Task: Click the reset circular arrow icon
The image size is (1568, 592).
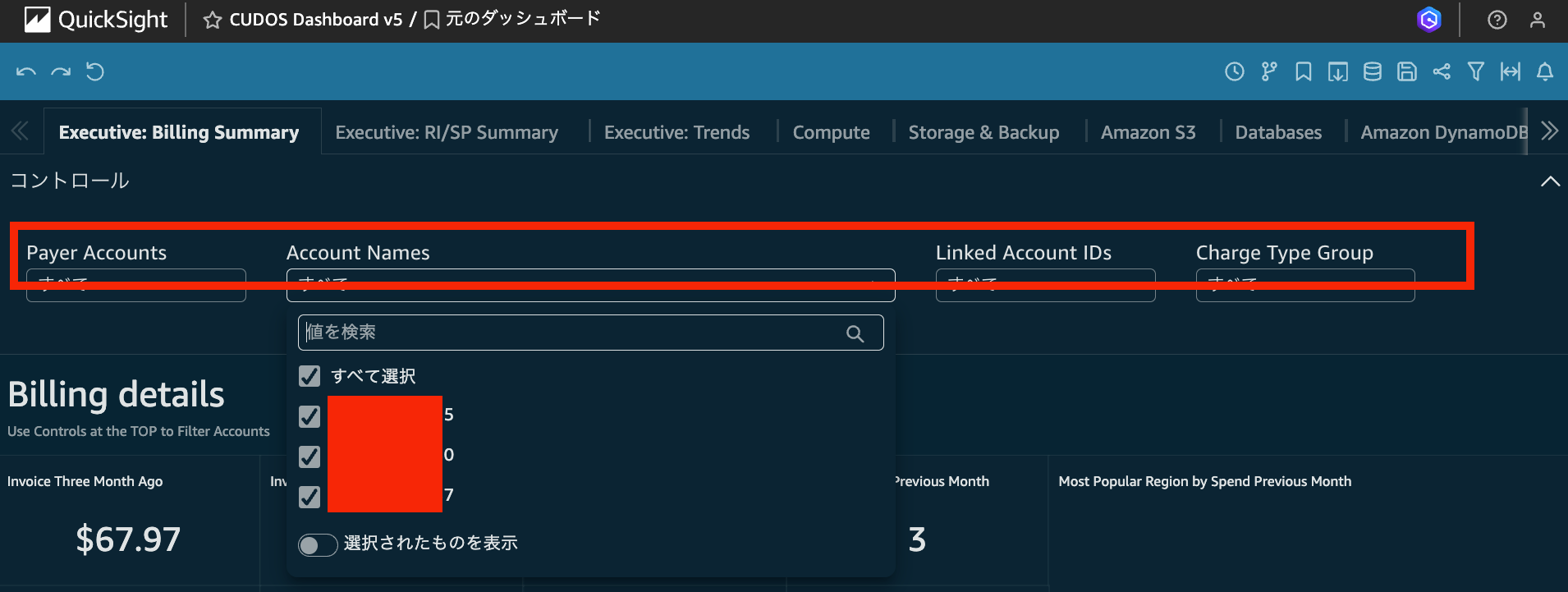Action: coord(95,72)
